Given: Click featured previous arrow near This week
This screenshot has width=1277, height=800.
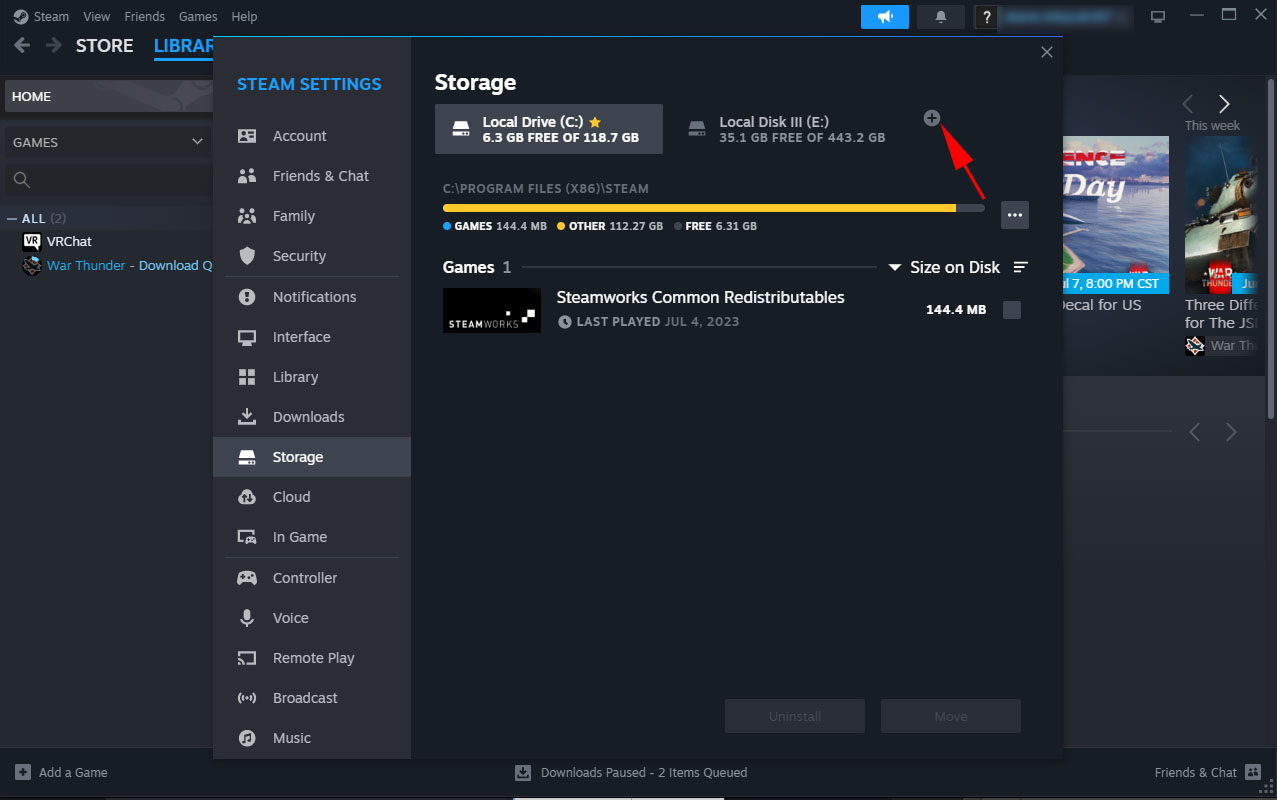Looking at the screenshot, I should point(1188,104).
